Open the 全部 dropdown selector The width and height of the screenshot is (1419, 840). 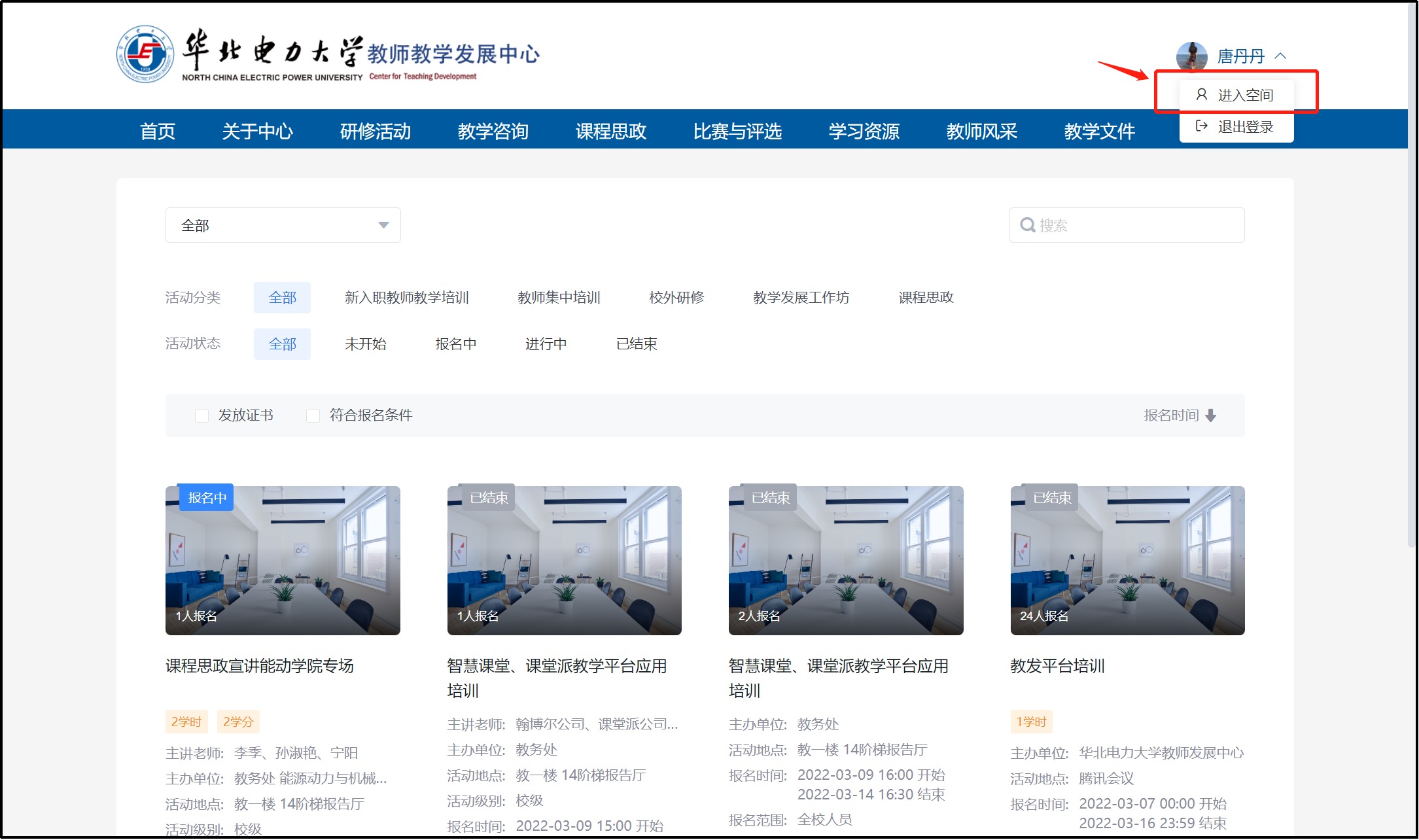coord(283,226)
